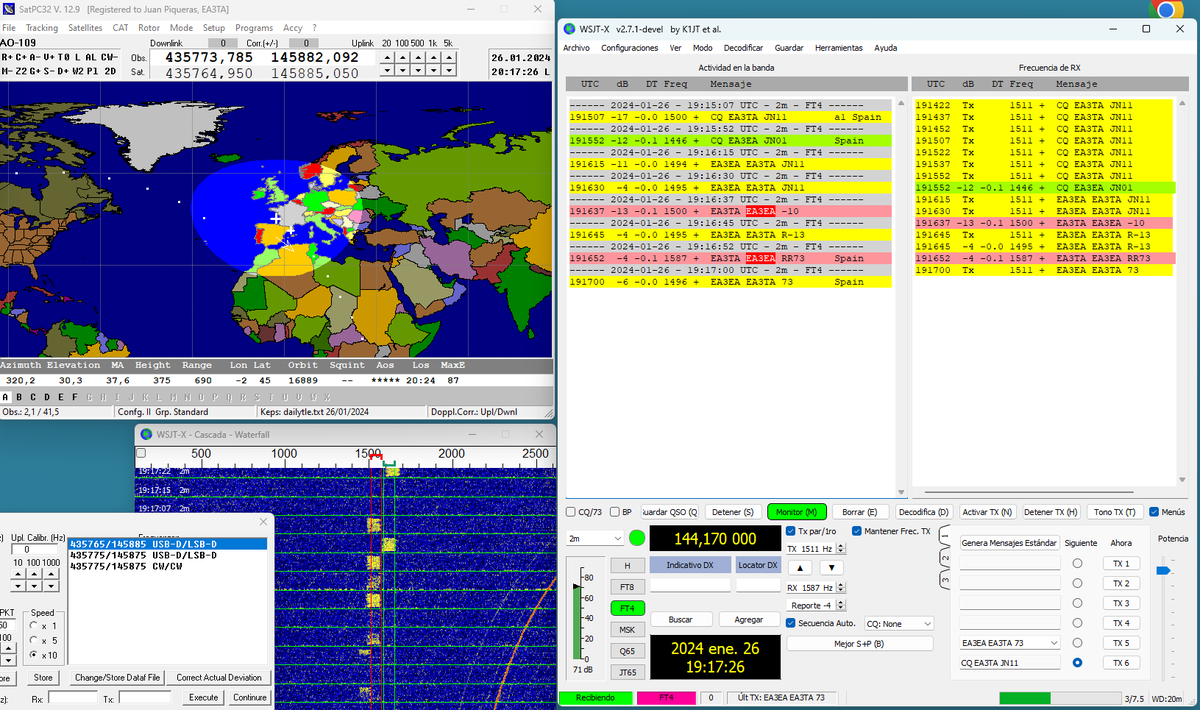Click the 2D view control in SatPC32
The height and width of the screenshot is (710, 1200).
(x=110, y=71)
